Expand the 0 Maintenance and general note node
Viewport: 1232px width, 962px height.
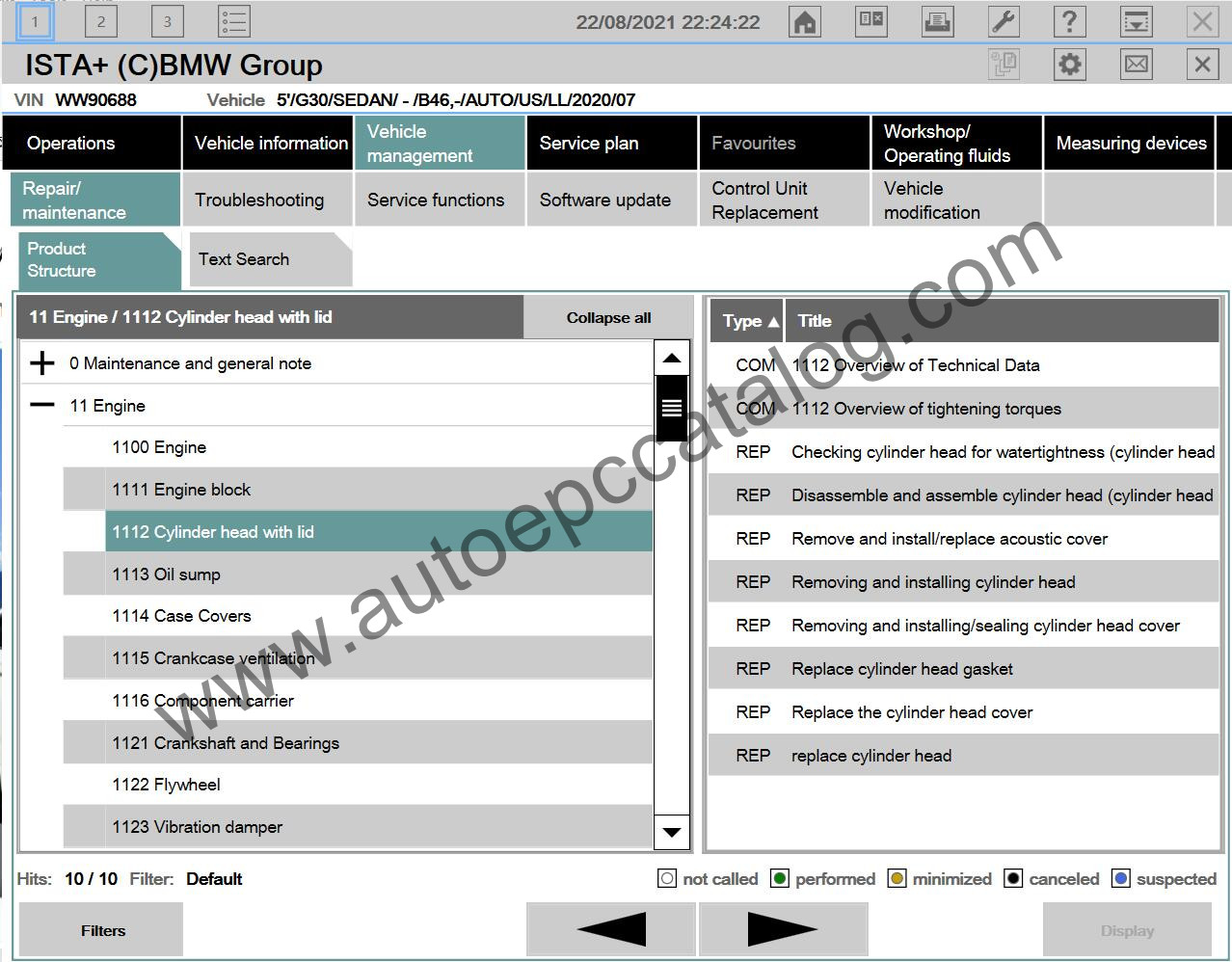pyautogui.click(x=41, y=363)
